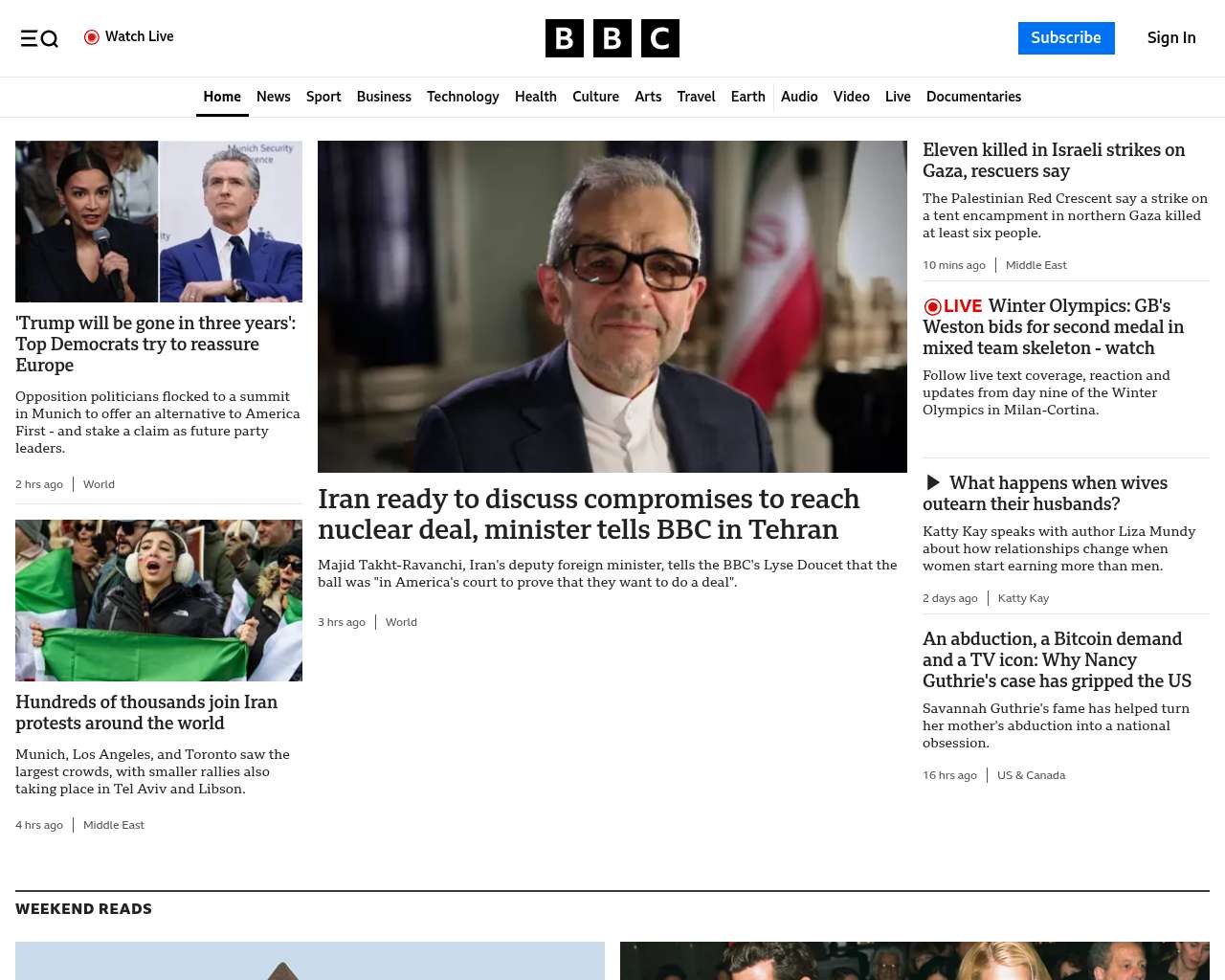Click the Munich, Los Angeles, Toronto summary
Image resolution: width=1225 pixels, height=980 pixels.
pyautogui.click(x=152, y=771)
